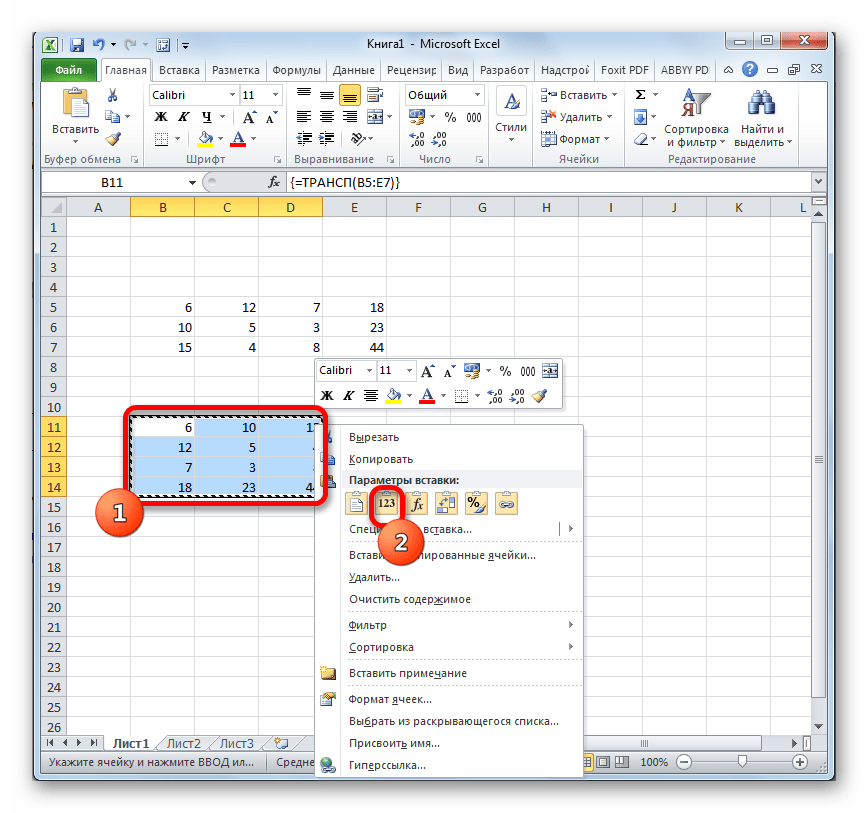
Task: Open the Calibri font dropdown in ribbon
Action: (232, 95)
